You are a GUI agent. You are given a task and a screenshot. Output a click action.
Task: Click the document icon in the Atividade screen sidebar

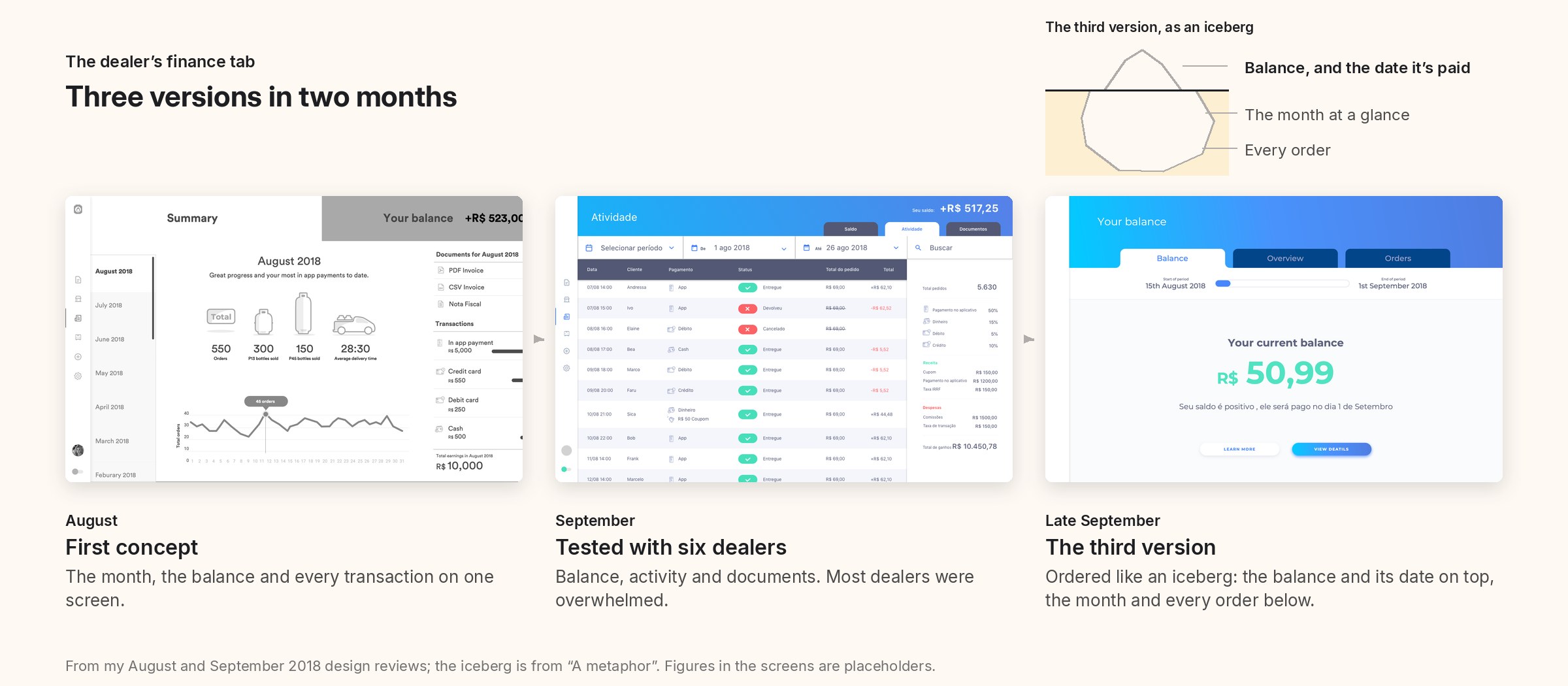(566, 283)
